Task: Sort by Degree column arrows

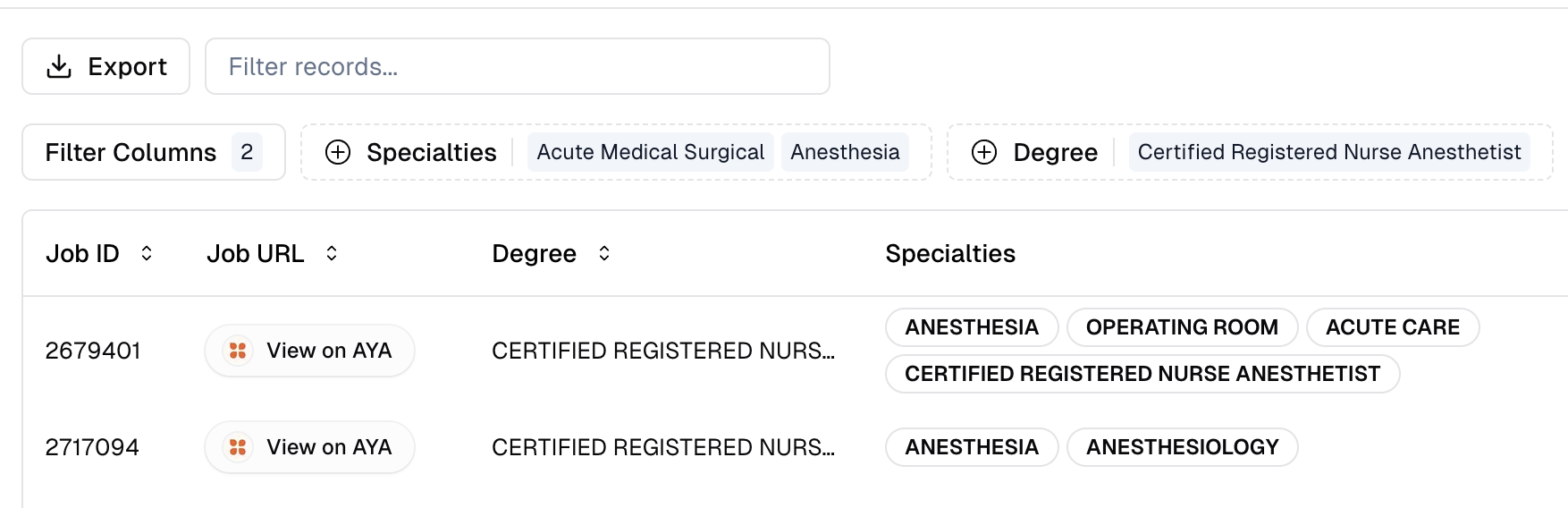Action: pyautogui.click(x=604, y=254)
